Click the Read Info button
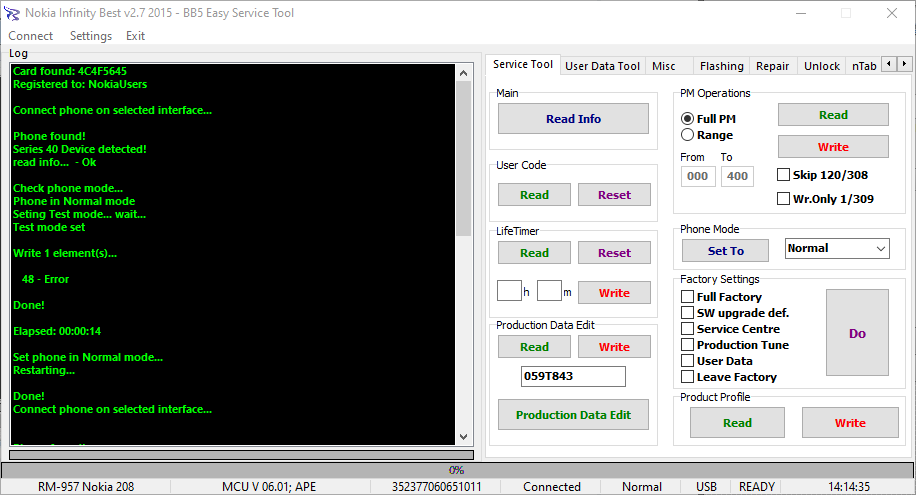The image size is (916, 495). coord(573,119)
